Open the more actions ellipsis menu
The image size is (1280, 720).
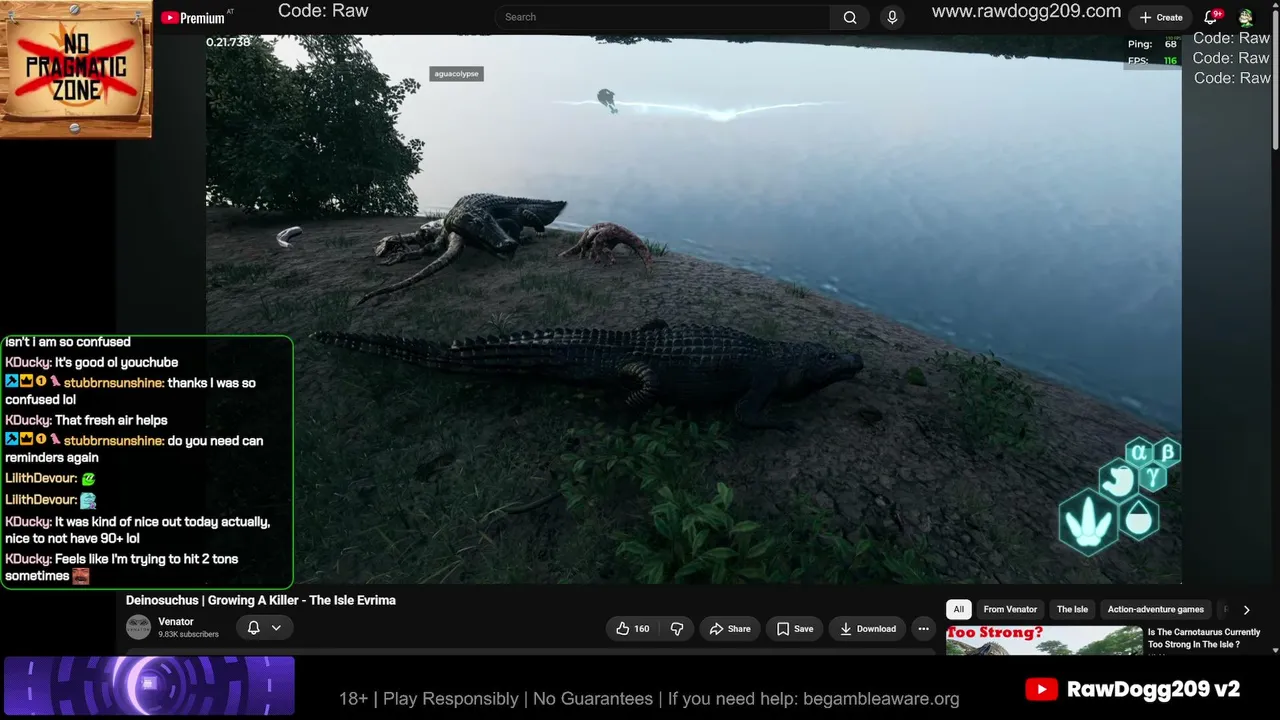[x=923, y=629]
